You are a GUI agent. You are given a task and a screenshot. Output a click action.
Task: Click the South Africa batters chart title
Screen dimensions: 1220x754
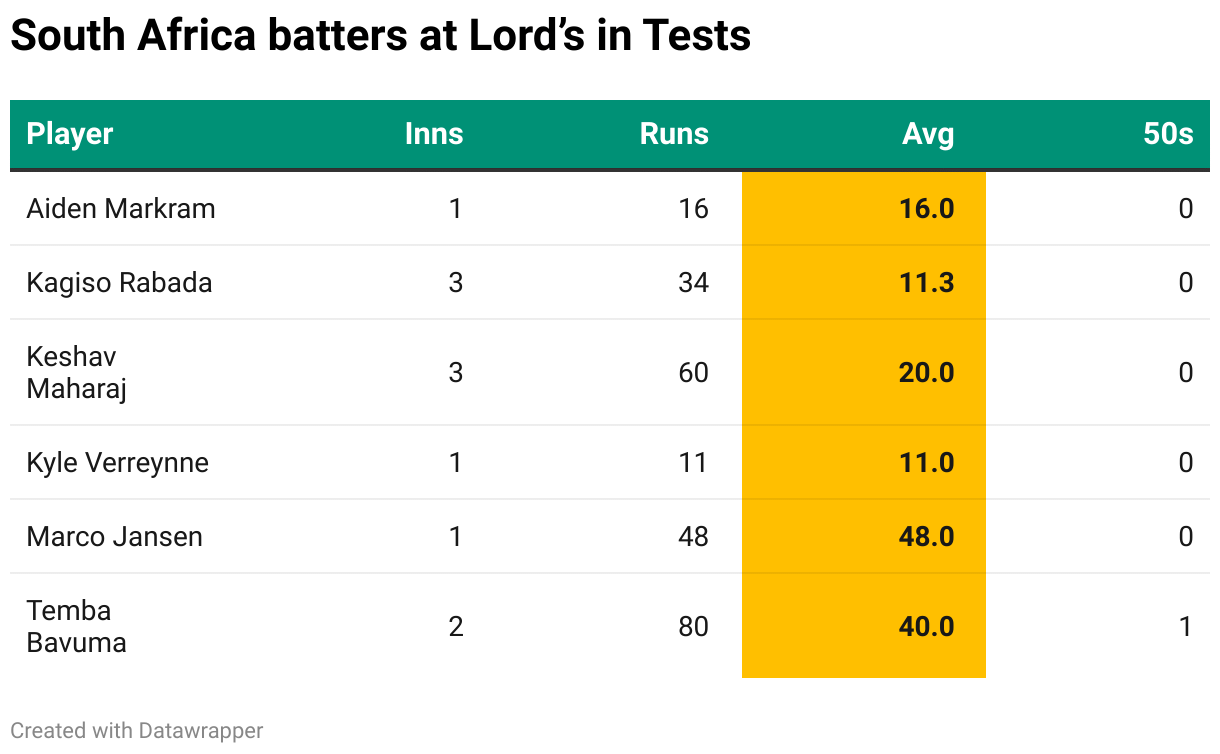coord(380,36)
